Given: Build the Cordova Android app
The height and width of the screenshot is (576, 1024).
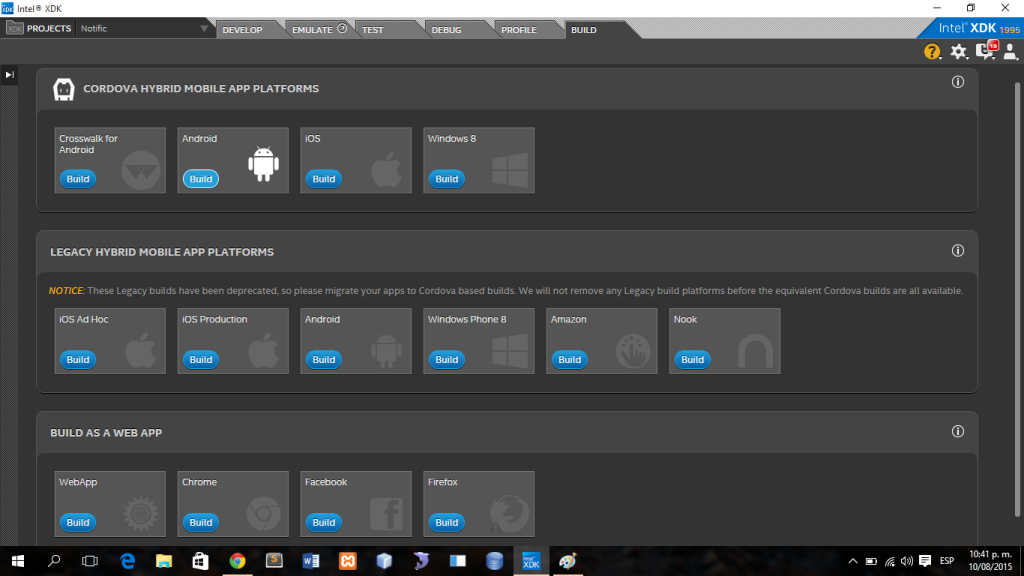Looking at the screenshot, I should 200,179.
